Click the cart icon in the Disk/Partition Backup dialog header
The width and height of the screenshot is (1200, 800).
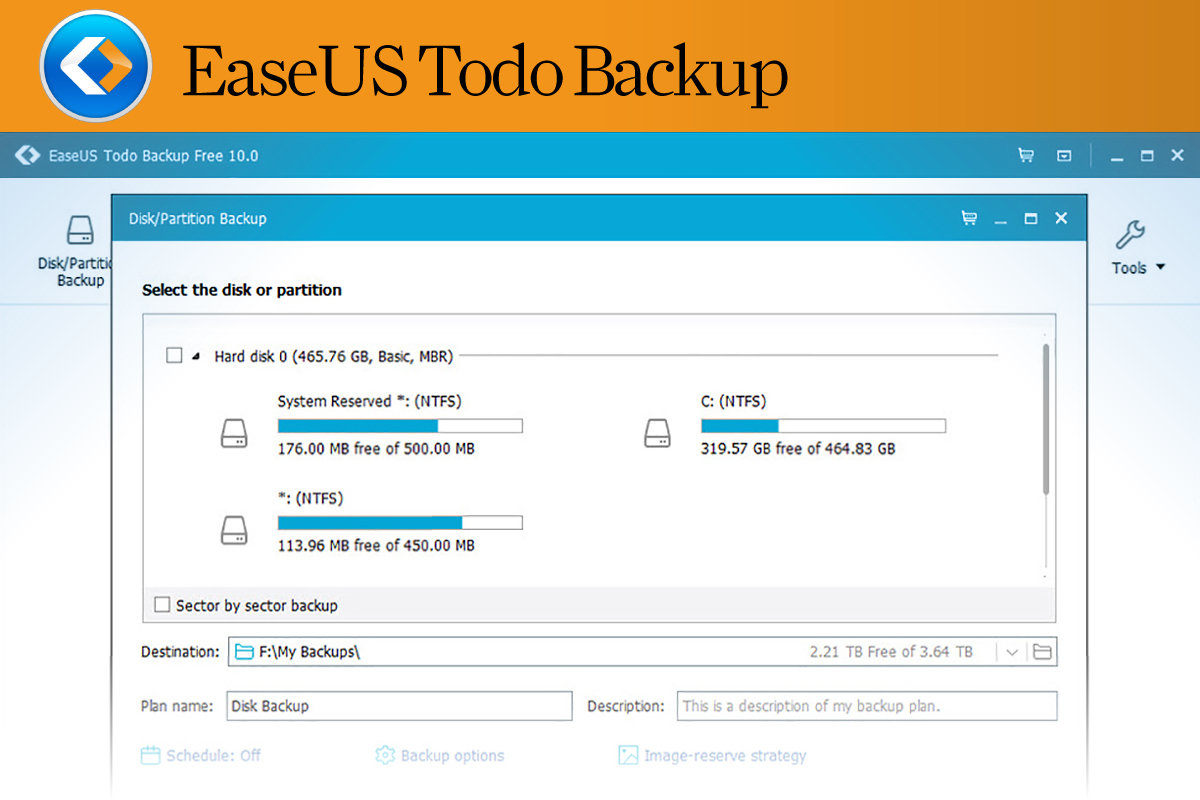tap(968, 218)
